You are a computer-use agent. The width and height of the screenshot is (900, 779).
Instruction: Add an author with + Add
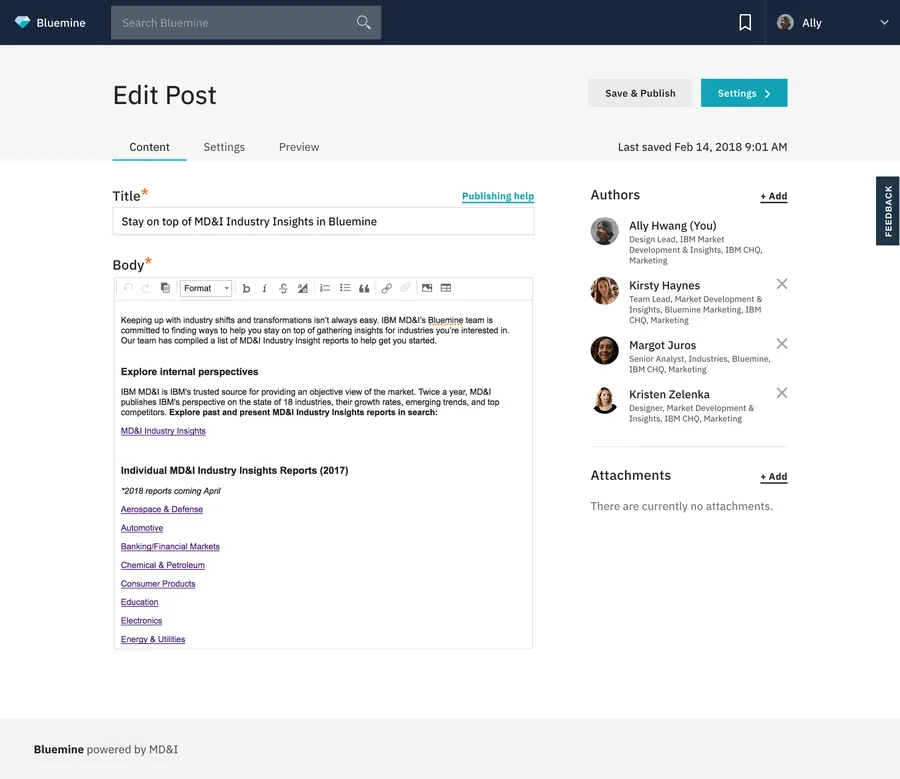774,196
